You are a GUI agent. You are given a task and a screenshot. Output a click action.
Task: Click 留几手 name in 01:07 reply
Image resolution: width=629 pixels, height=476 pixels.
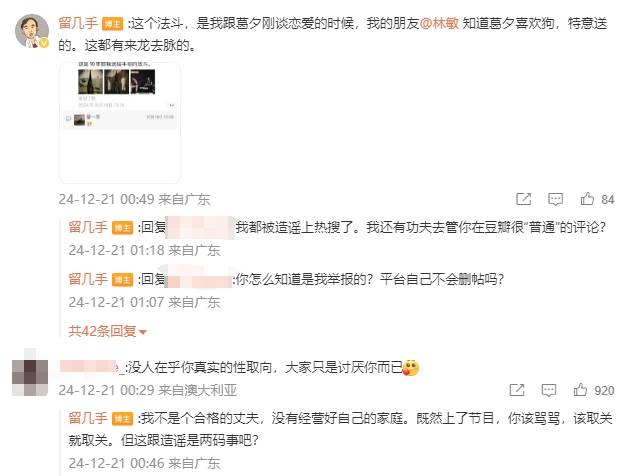point(88,279)
